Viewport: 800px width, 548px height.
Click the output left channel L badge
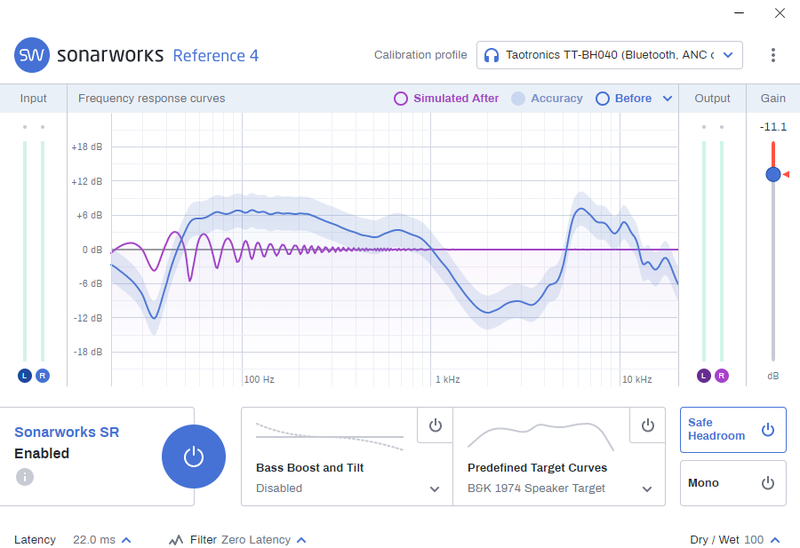click(x=704, y=376)
